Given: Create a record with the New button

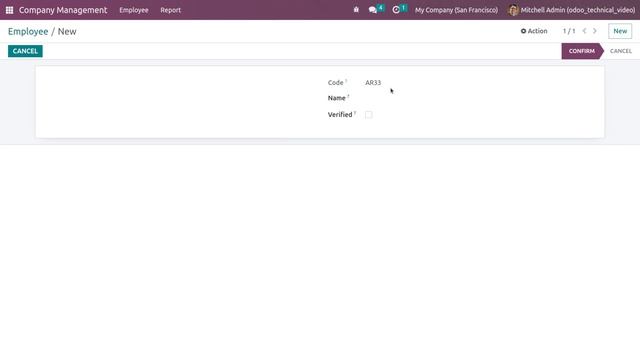Looking at the screenshot, I should (620, 31).
